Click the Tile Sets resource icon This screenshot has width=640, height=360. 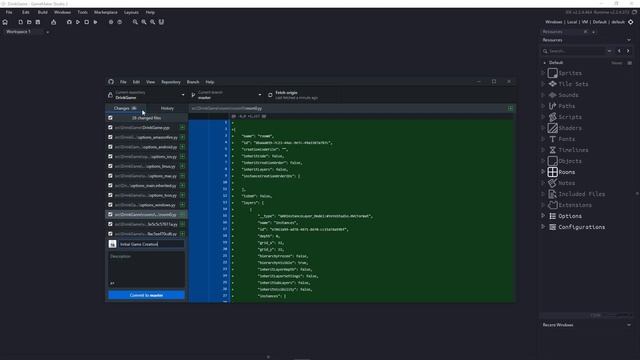[x=552, y=84]
